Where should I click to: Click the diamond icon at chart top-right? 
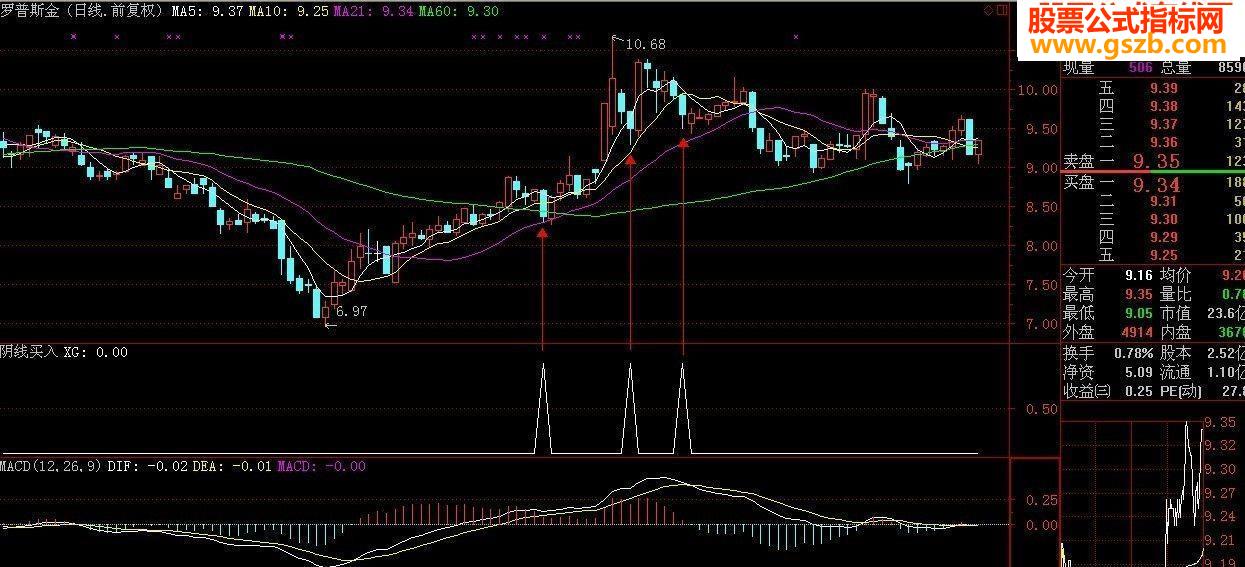tap(989, 10)
